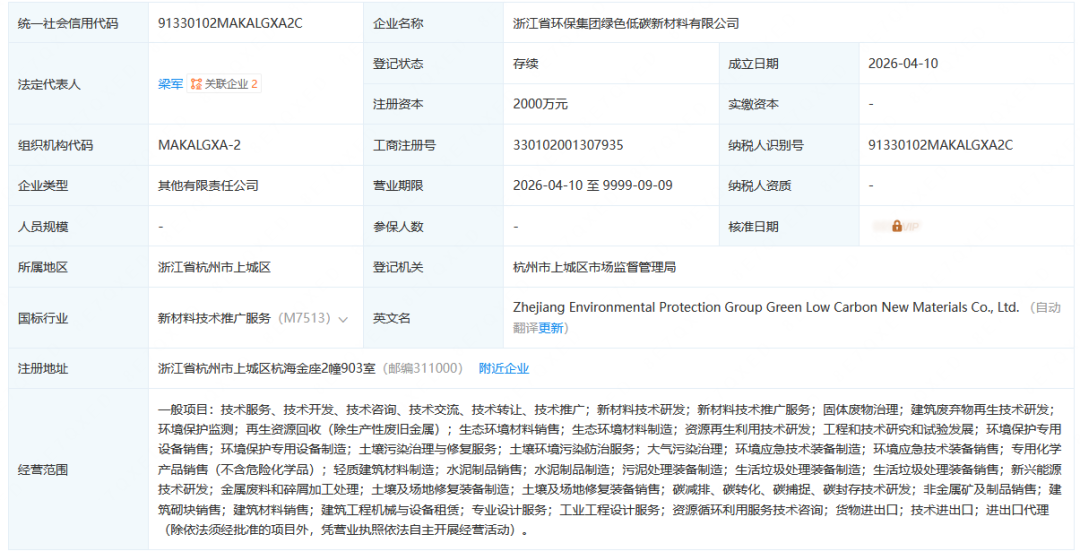Click the 成立日期 label cell
1080x560 pixels.
(789, 63)
